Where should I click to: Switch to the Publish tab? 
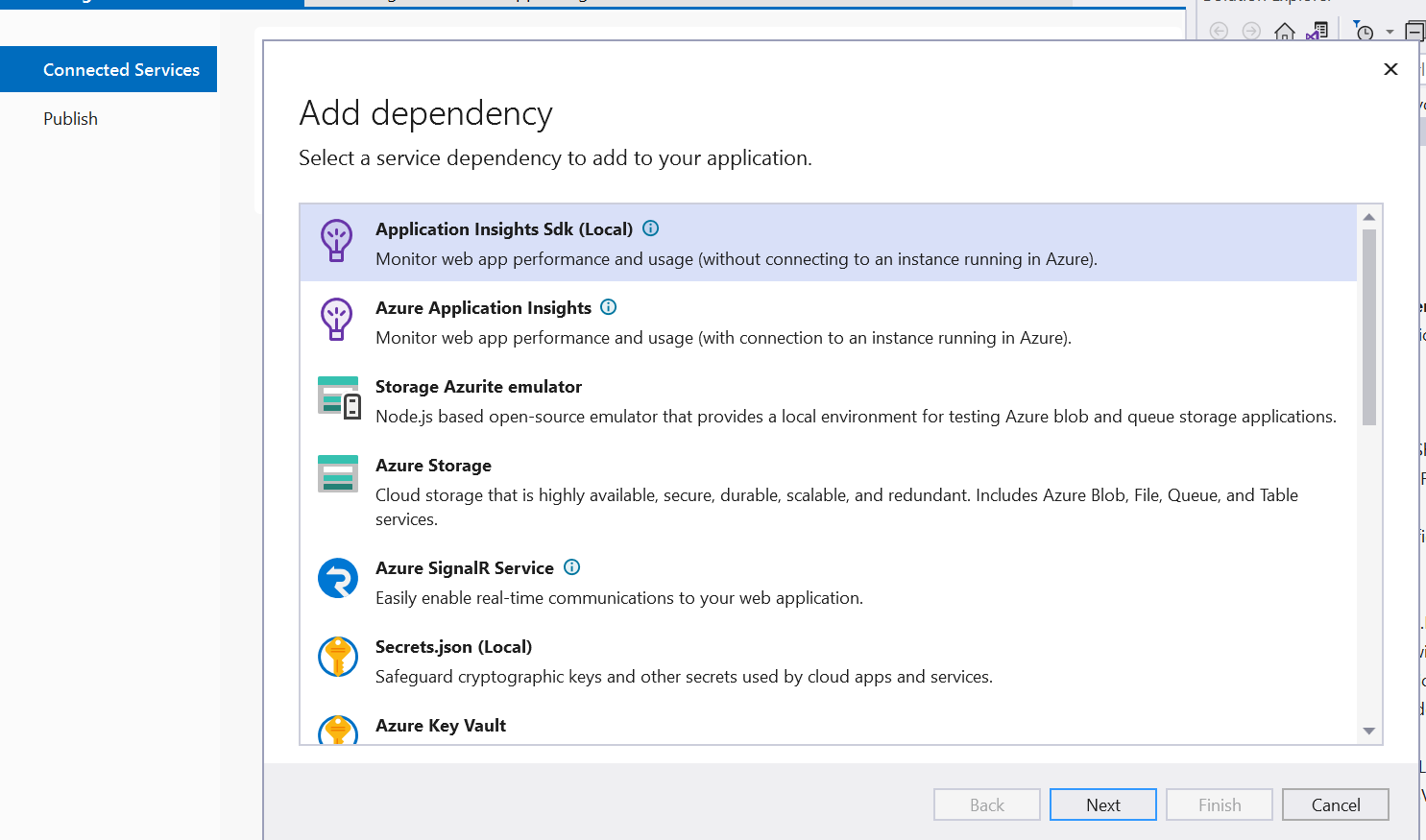pos(70,118)
